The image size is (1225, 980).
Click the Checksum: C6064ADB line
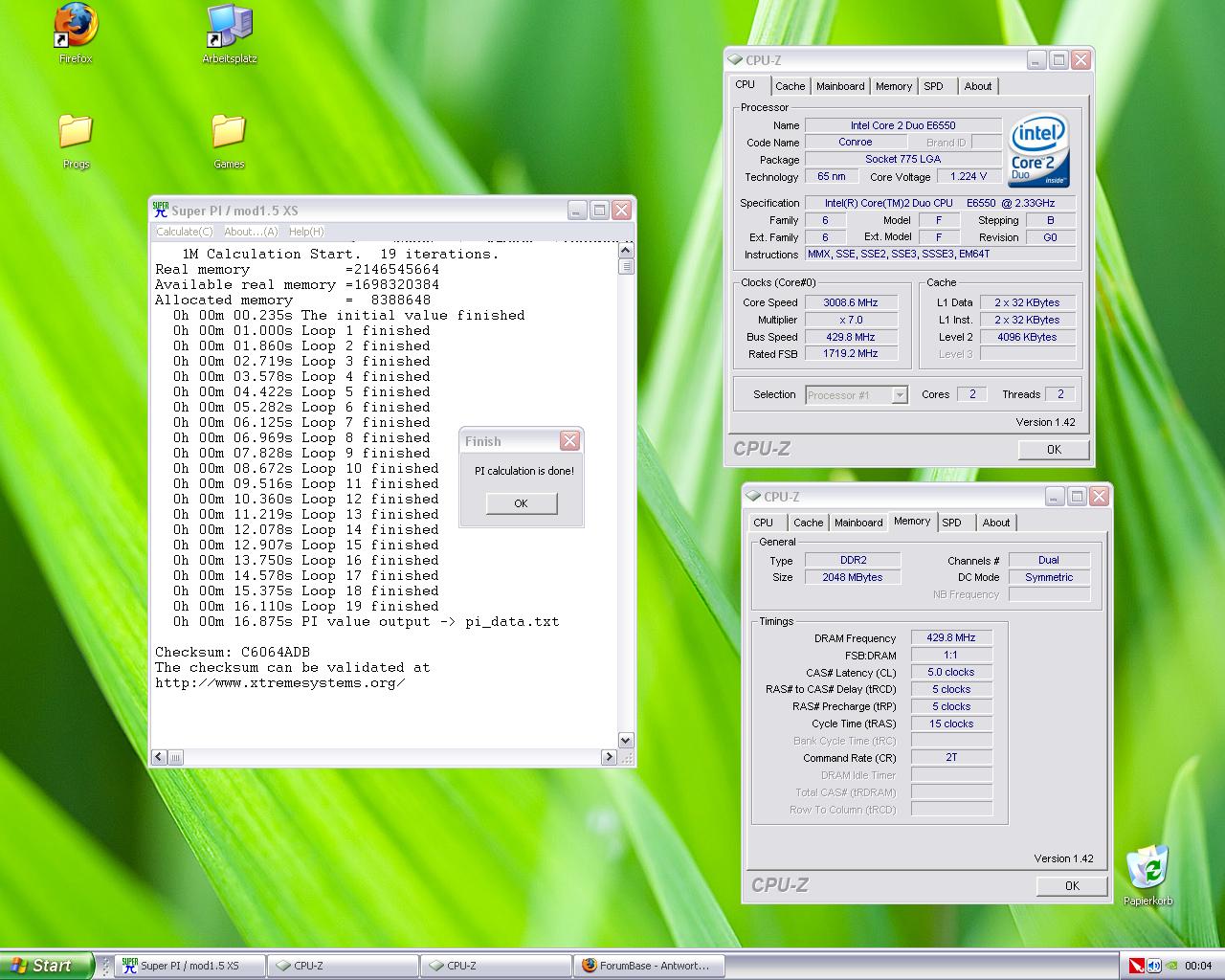pos(233,652)
